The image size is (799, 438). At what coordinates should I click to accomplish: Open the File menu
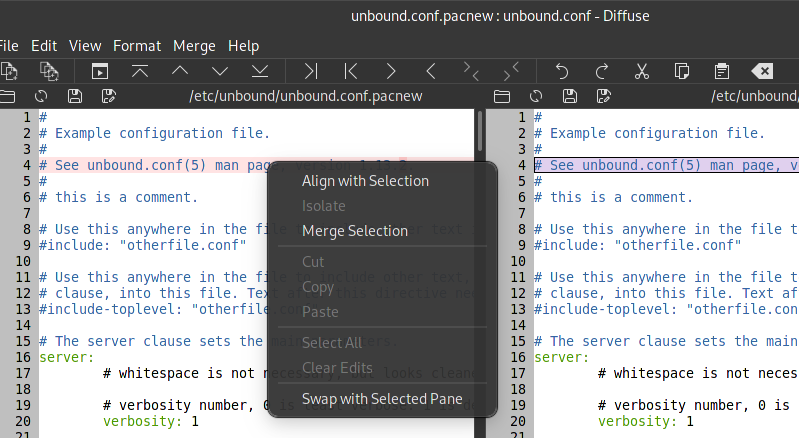tap(9, 46)
